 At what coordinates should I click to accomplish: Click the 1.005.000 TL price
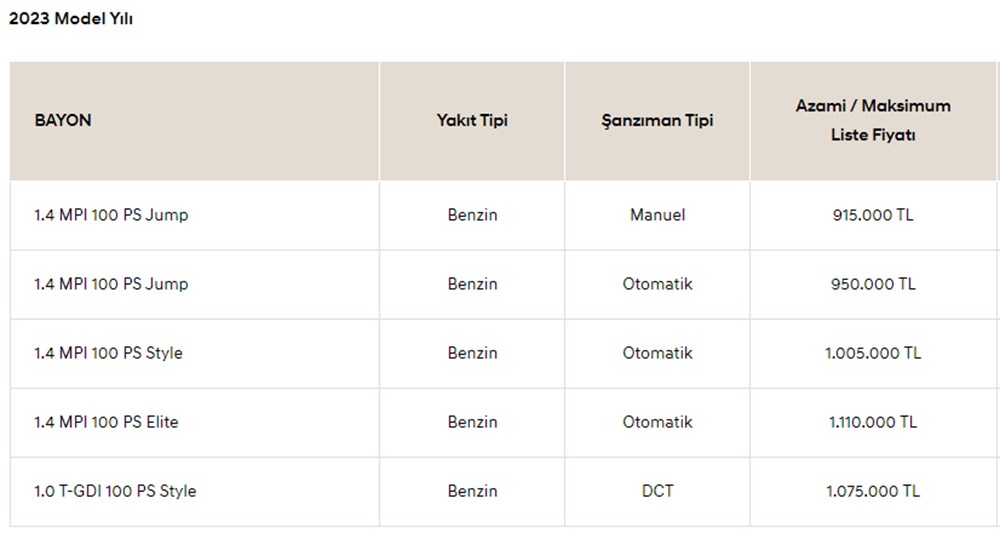pos(873,353)
